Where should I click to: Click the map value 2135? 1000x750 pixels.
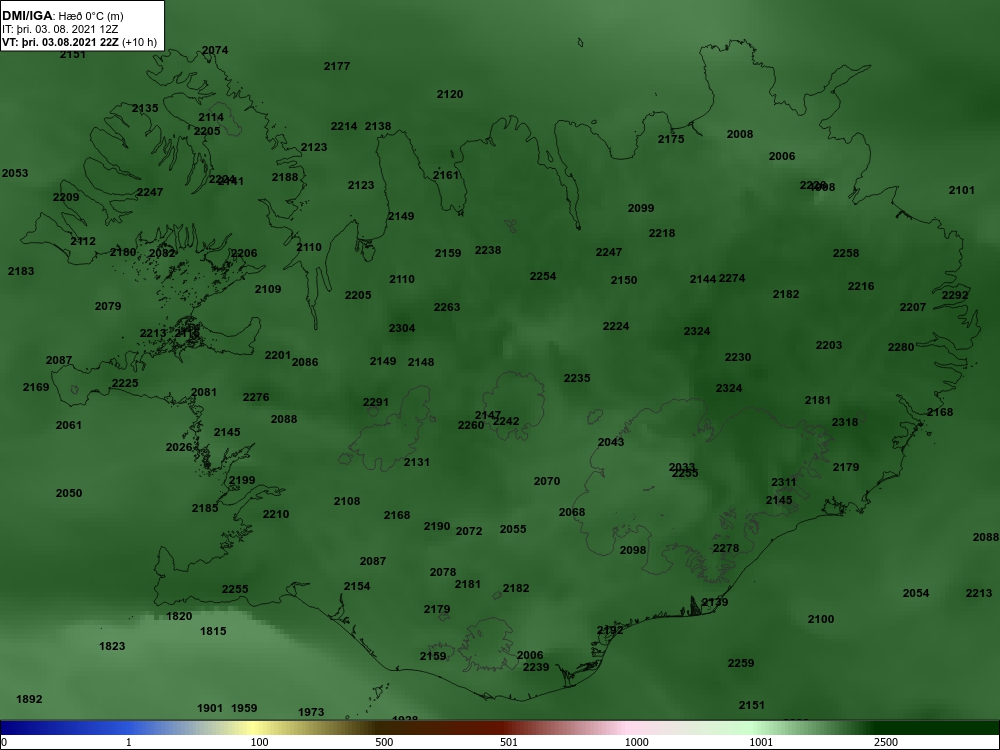click(x=145, y=108)
